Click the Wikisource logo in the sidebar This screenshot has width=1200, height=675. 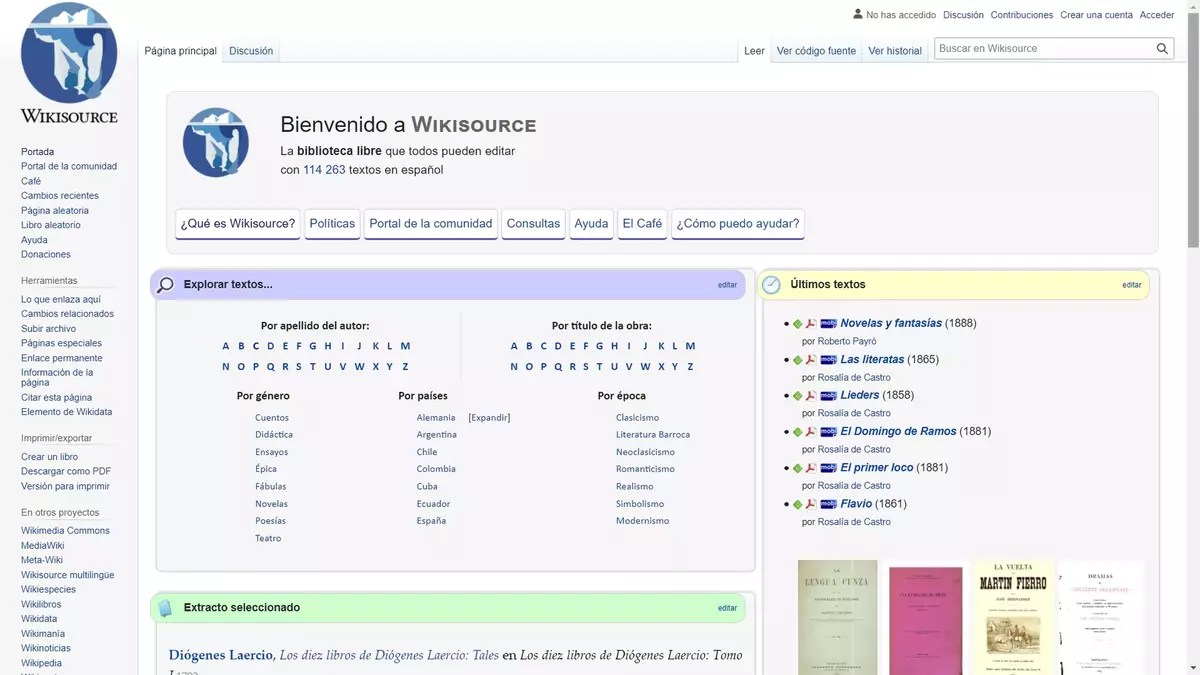[69, 63]
